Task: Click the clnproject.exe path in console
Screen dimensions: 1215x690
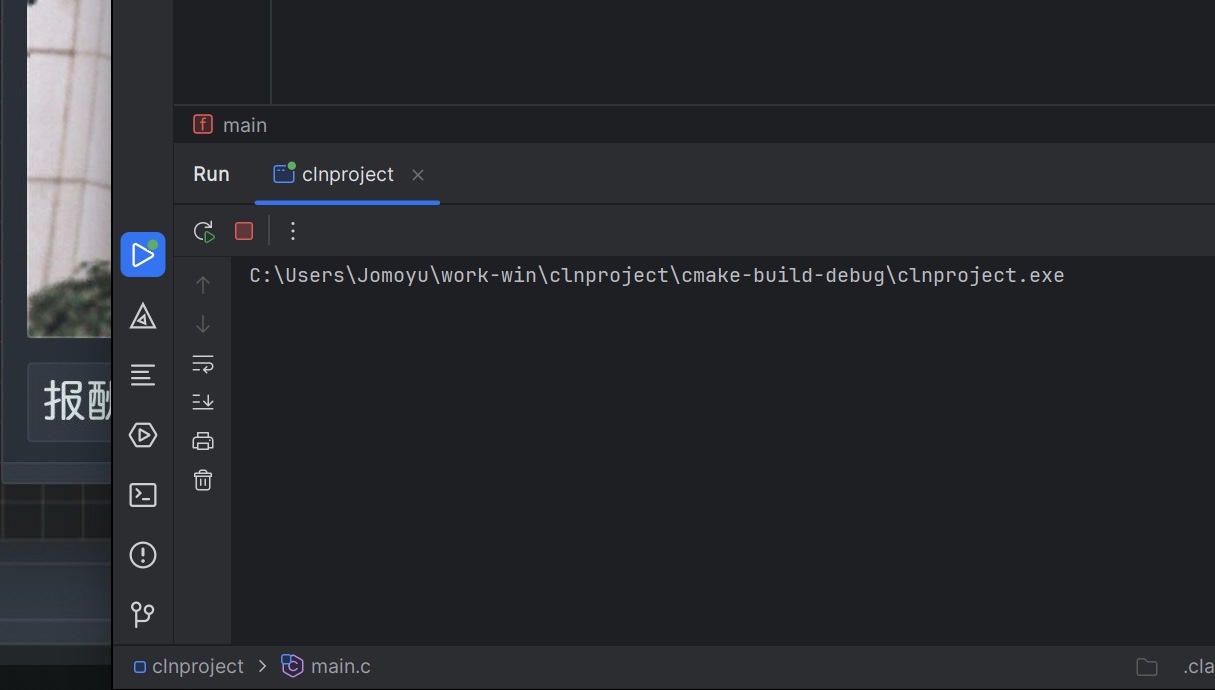Action: [x=656, y=276]
